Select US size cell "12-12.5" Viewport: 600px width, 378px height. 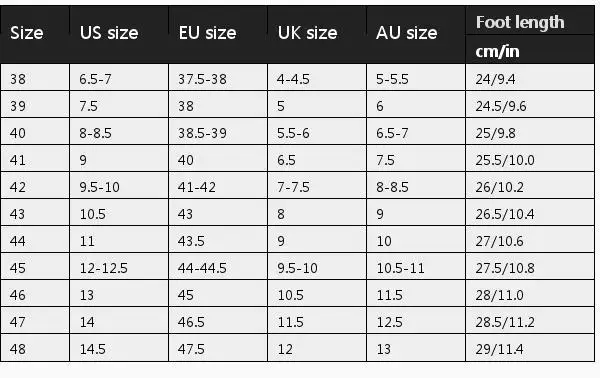(x=119, y=266)
